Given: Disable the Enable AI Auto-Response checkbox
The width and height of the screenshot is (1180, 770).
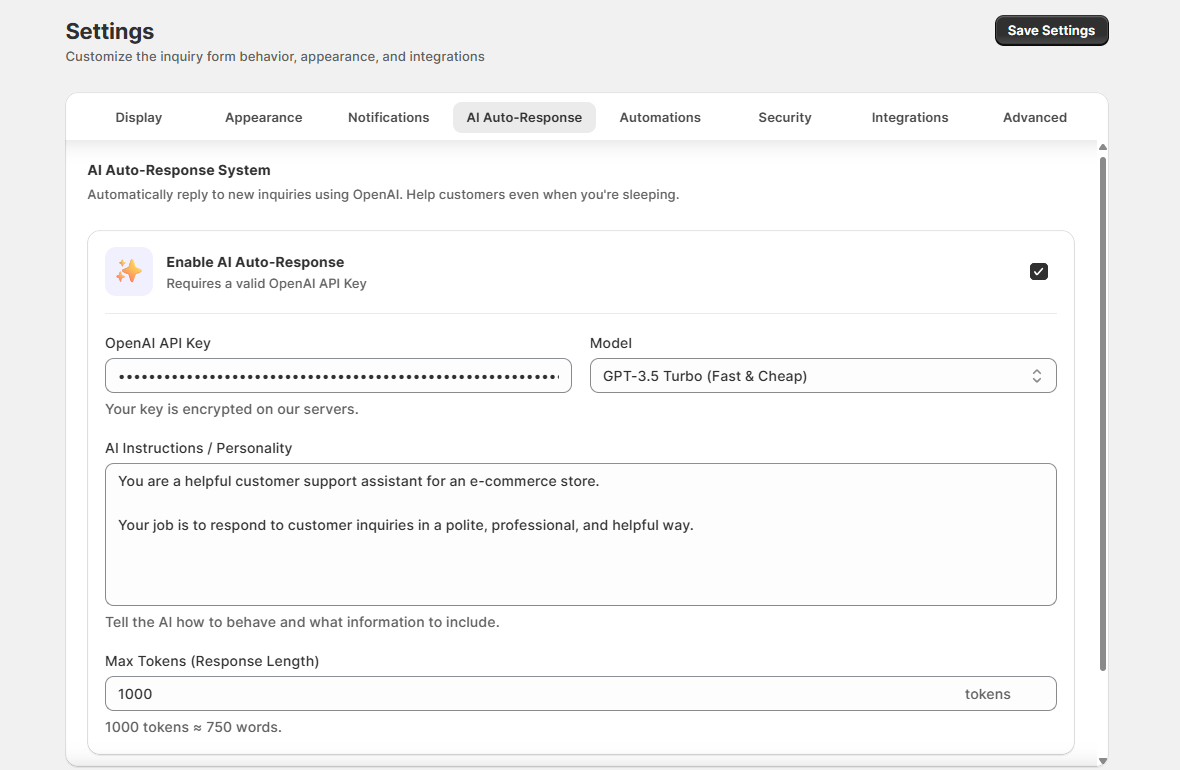Looking at the screenshot, I should tap(1039, 272).
